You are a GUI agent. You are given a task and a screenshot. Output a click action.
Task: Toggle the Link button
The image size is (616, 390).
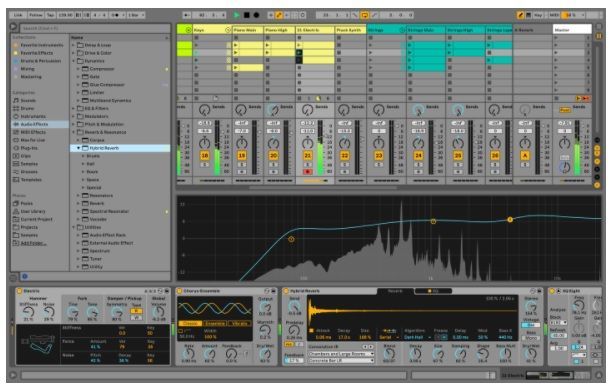click(18, 15)
